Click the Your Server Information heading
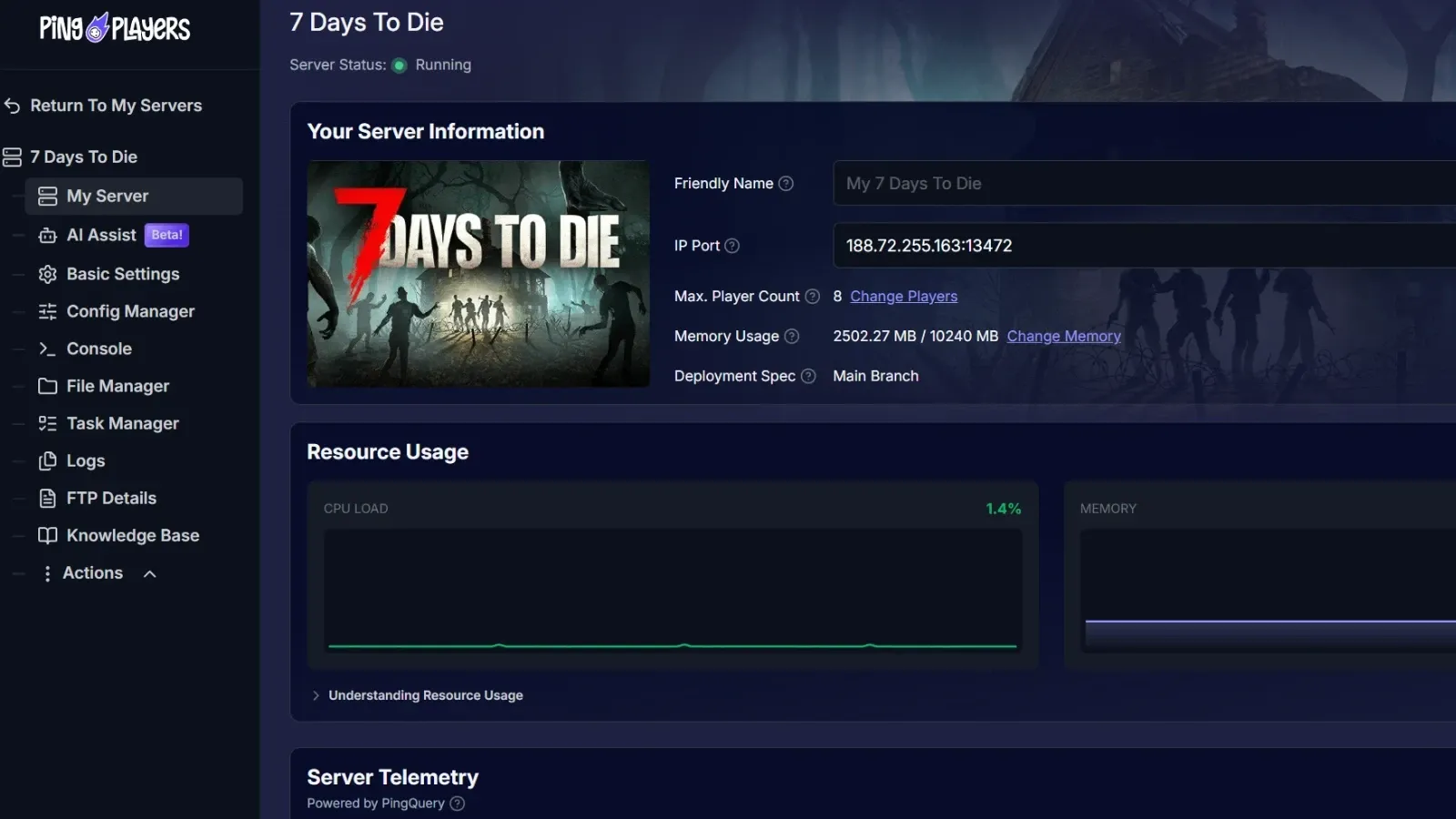1456x819 pixels. (x=426, y=131)
